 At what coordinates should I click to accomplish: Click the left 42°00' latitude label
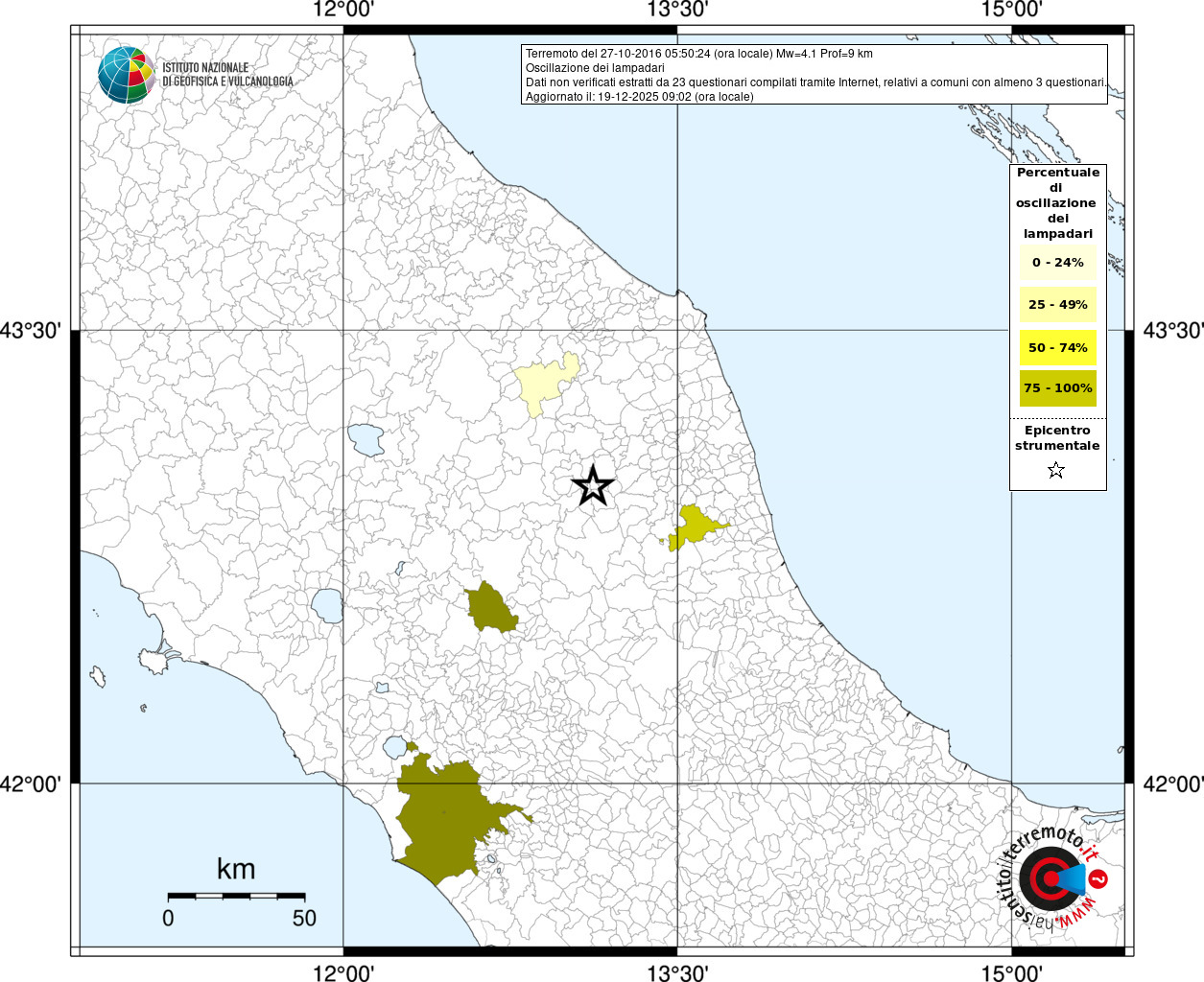(x=31, y=784)
